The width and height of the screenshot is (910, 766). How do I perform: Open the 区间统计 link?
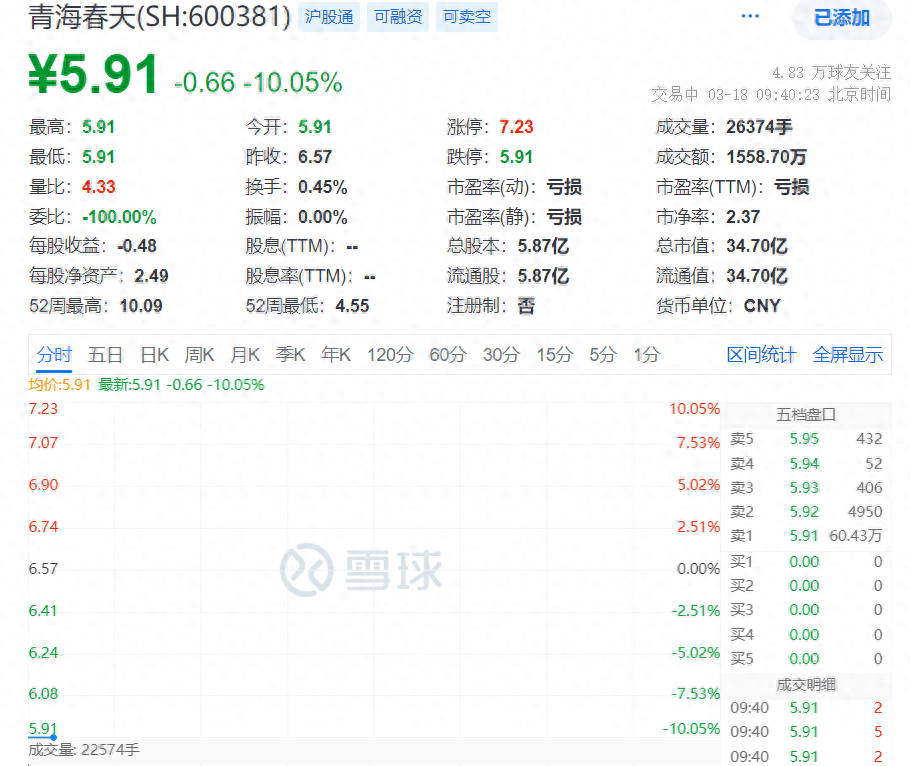click(x=761, y=355)
